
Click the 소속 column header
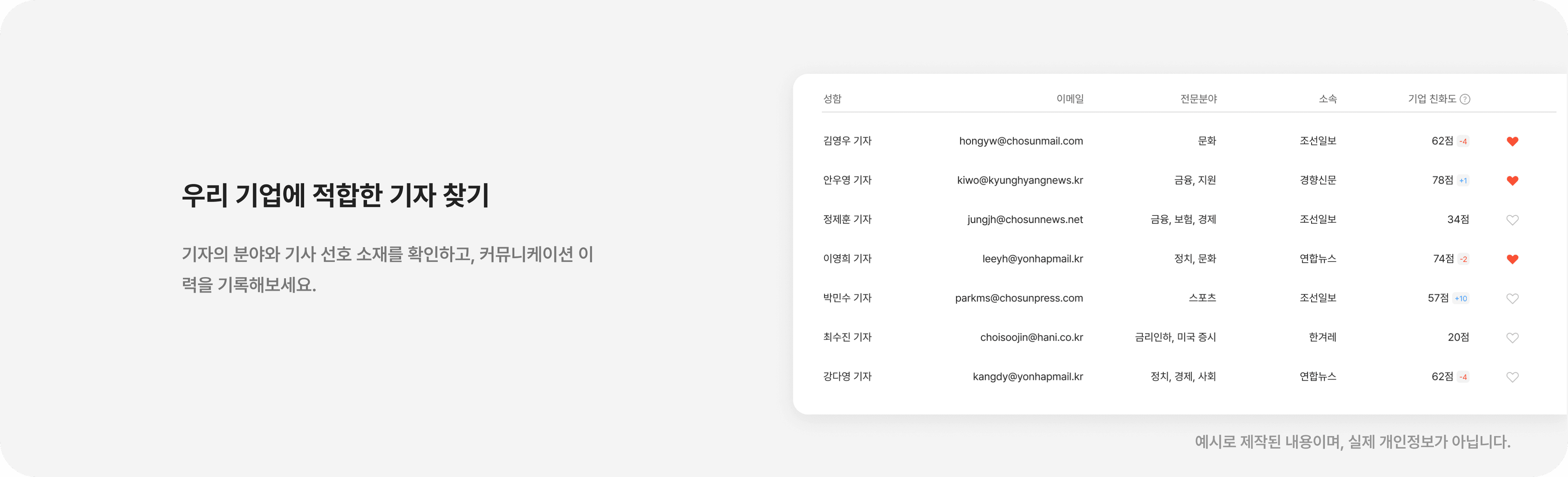point(1327,99)
